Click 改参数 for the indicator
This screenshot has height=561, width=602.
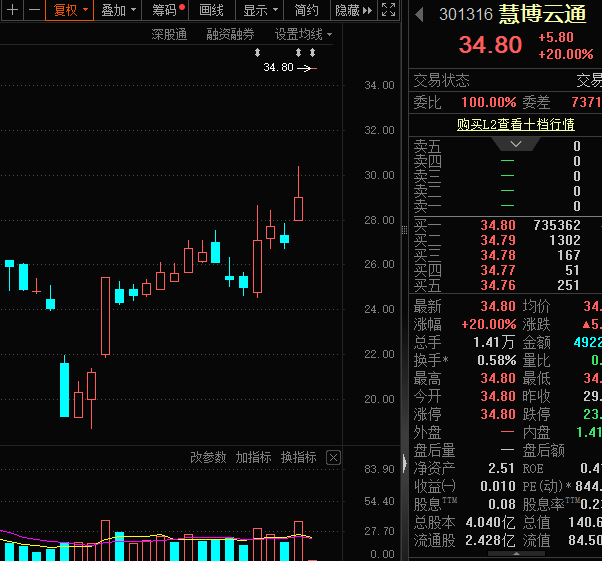[208, 457]
